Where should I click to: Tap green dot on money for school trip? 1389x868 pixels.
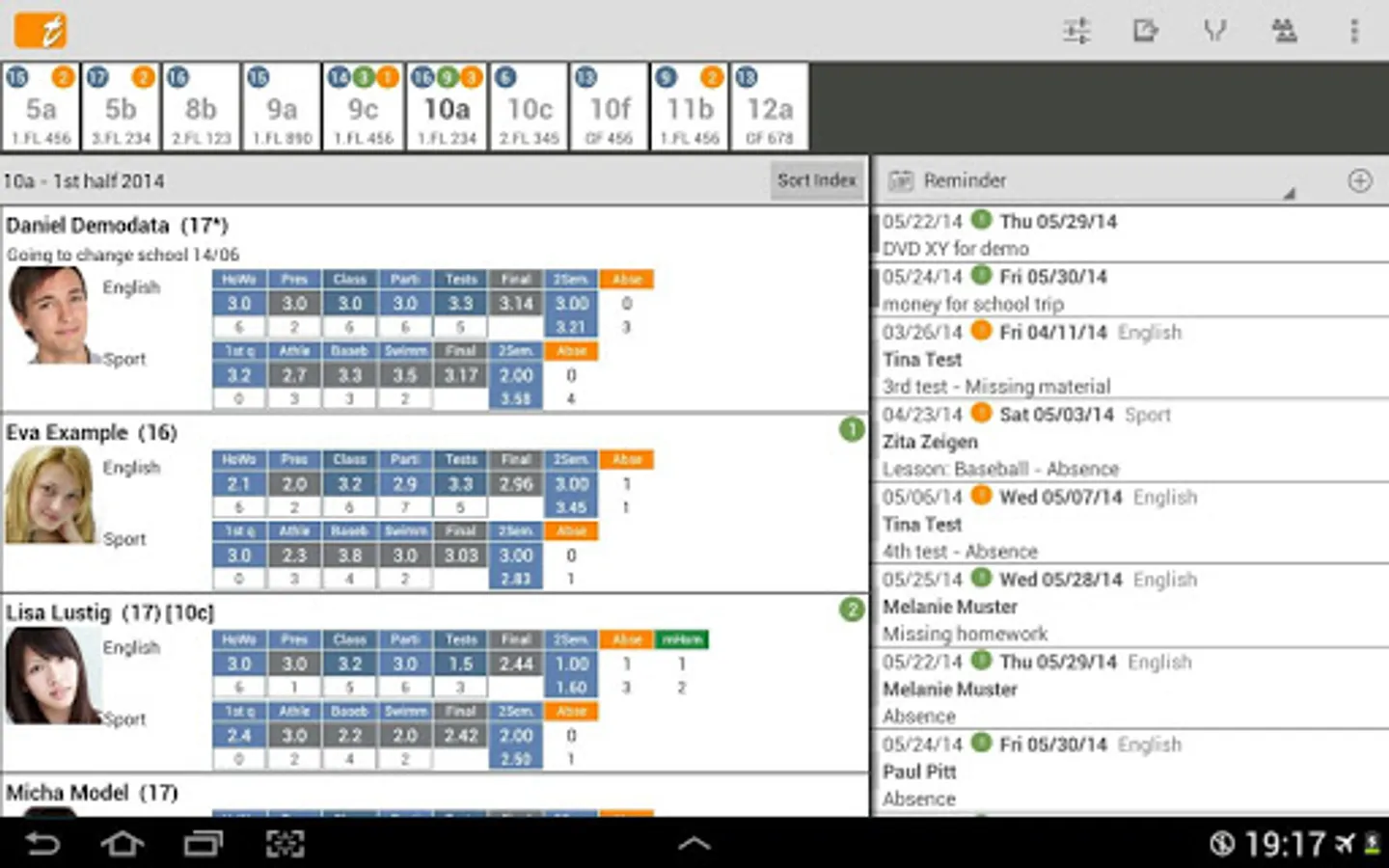point(981,275)
